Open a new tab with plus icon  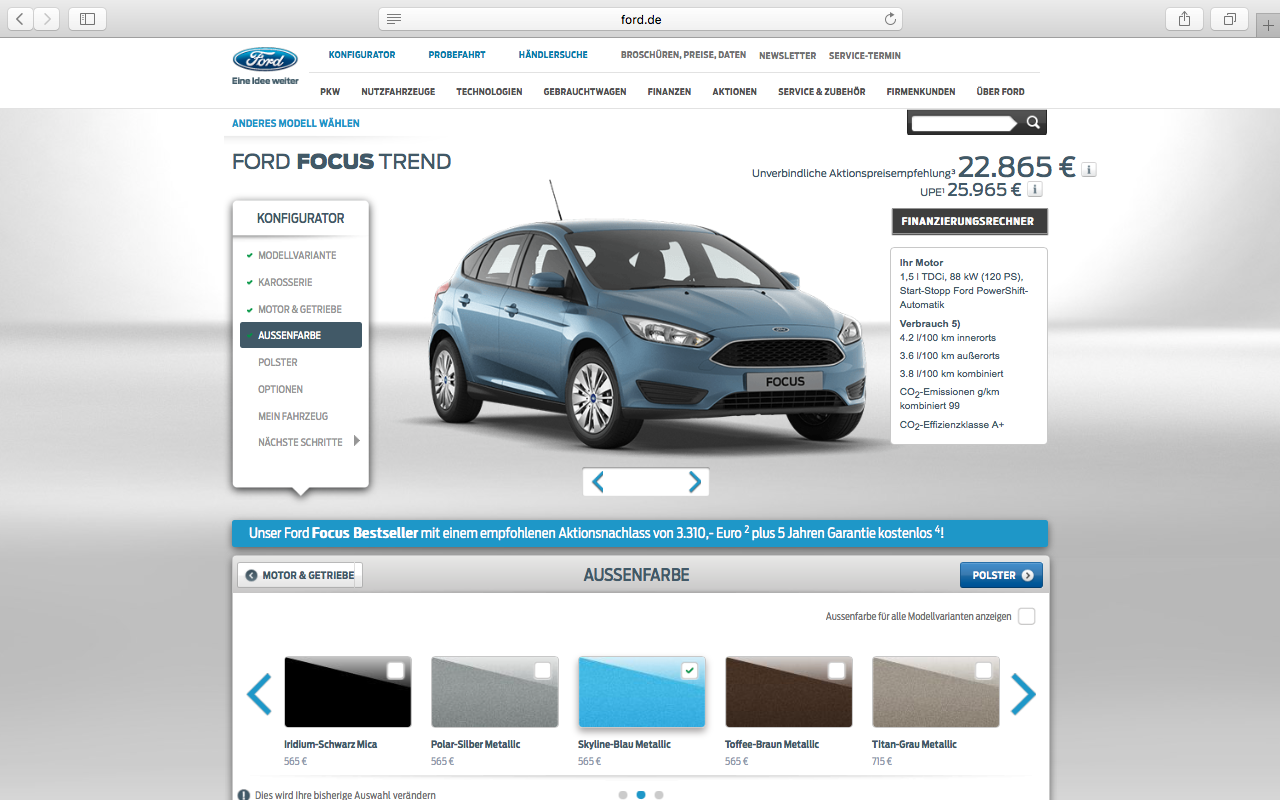pyautogui.click(x=1267, y=26)
